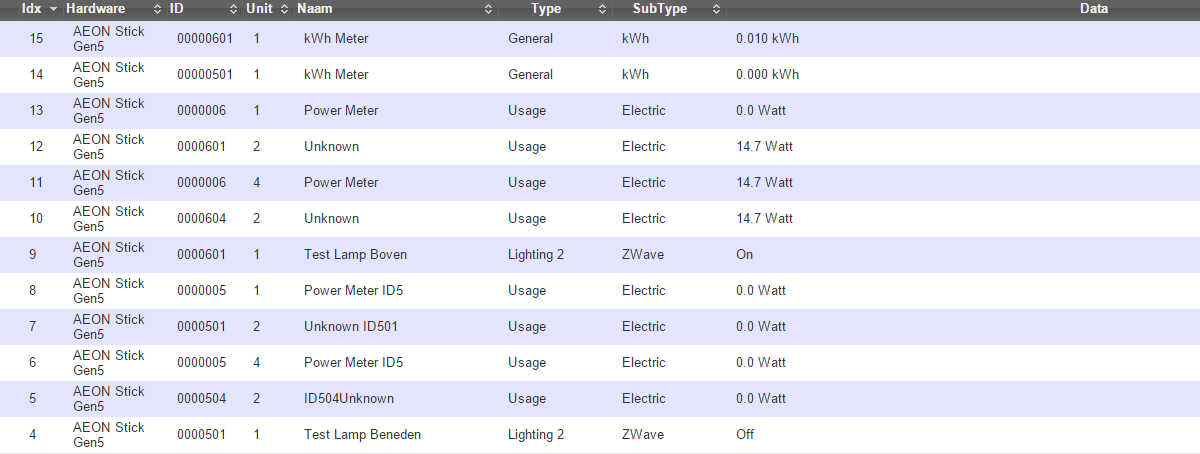
Task: Select the Test Lamp Boven row
Action: 355,255
